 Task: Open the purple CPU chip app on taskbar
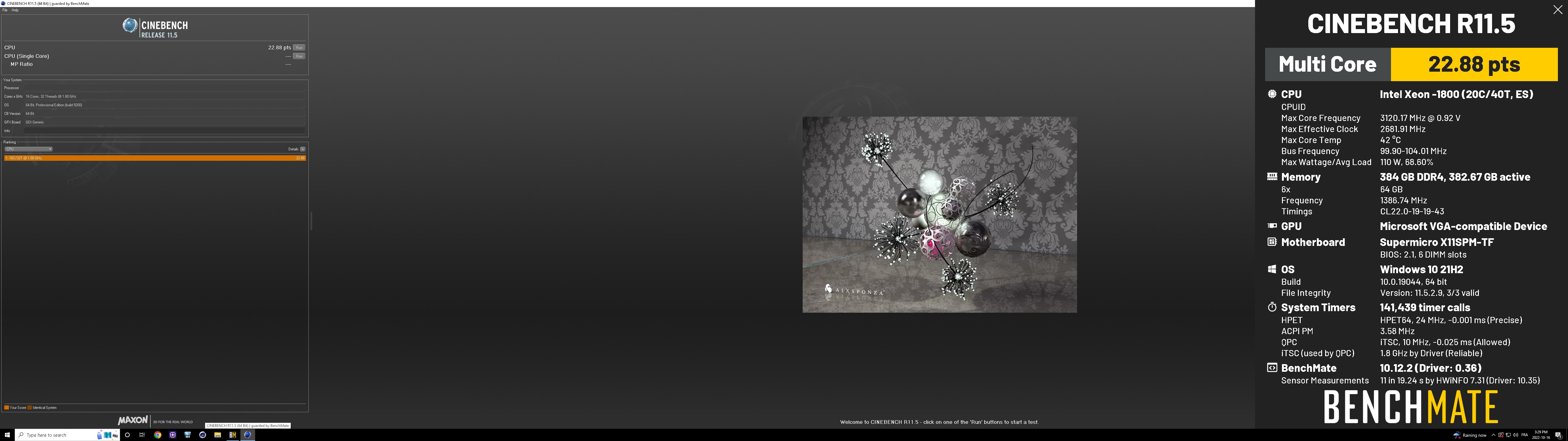click(173, 435)
